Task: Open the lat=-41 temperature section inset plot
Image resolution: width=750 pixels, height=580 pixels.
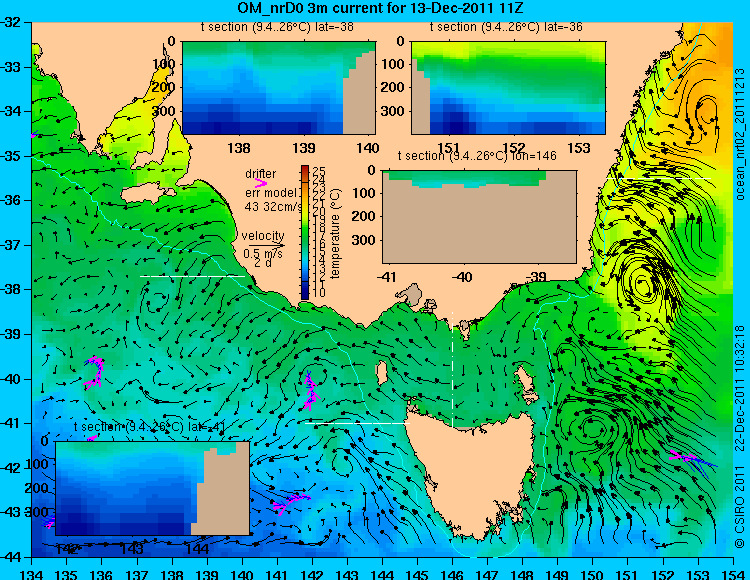Action: tap(153, 488)
